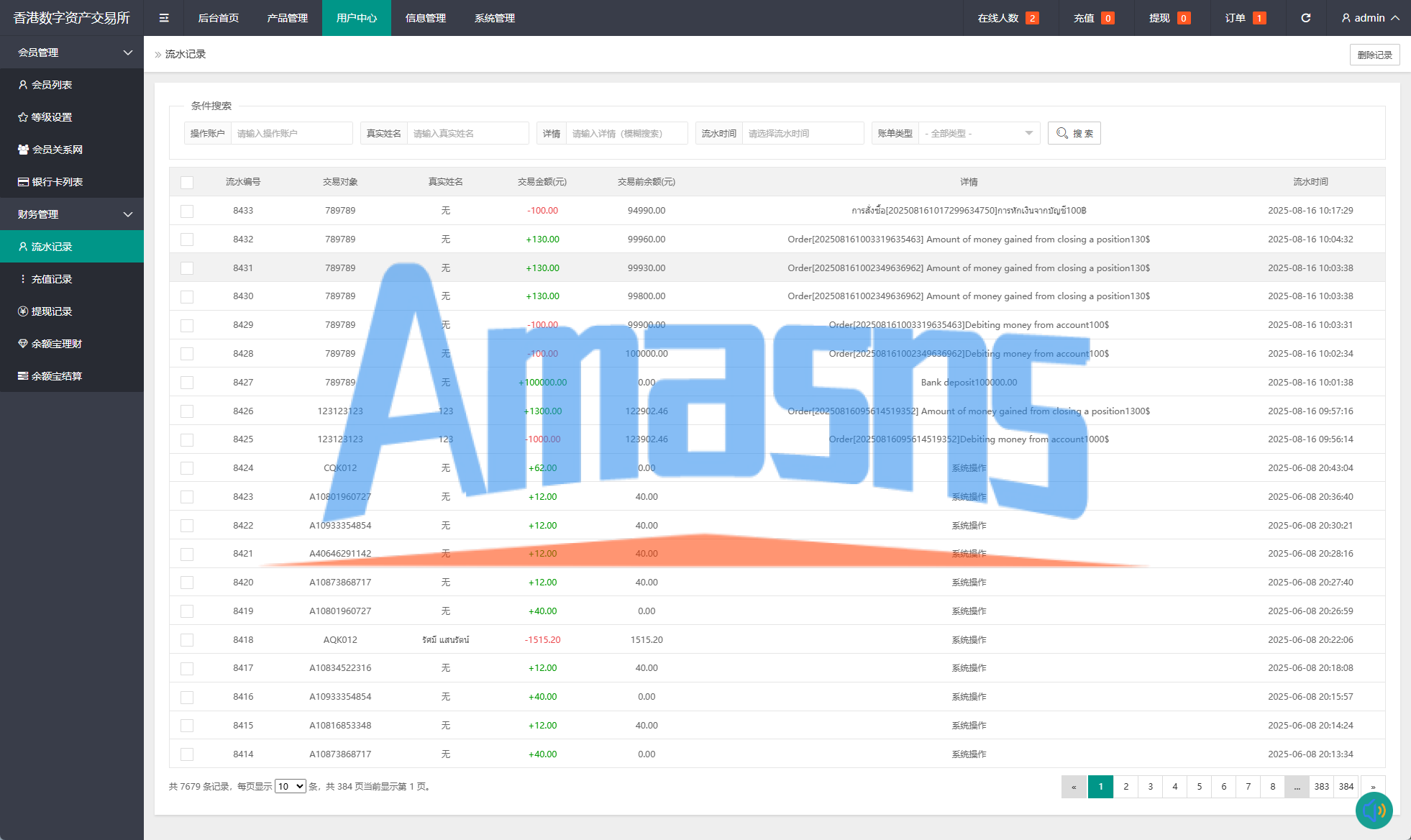Click the hamburger sidebar collapse icon
The width and height of the screenshot is (1411, 840).
pos(164,18)
